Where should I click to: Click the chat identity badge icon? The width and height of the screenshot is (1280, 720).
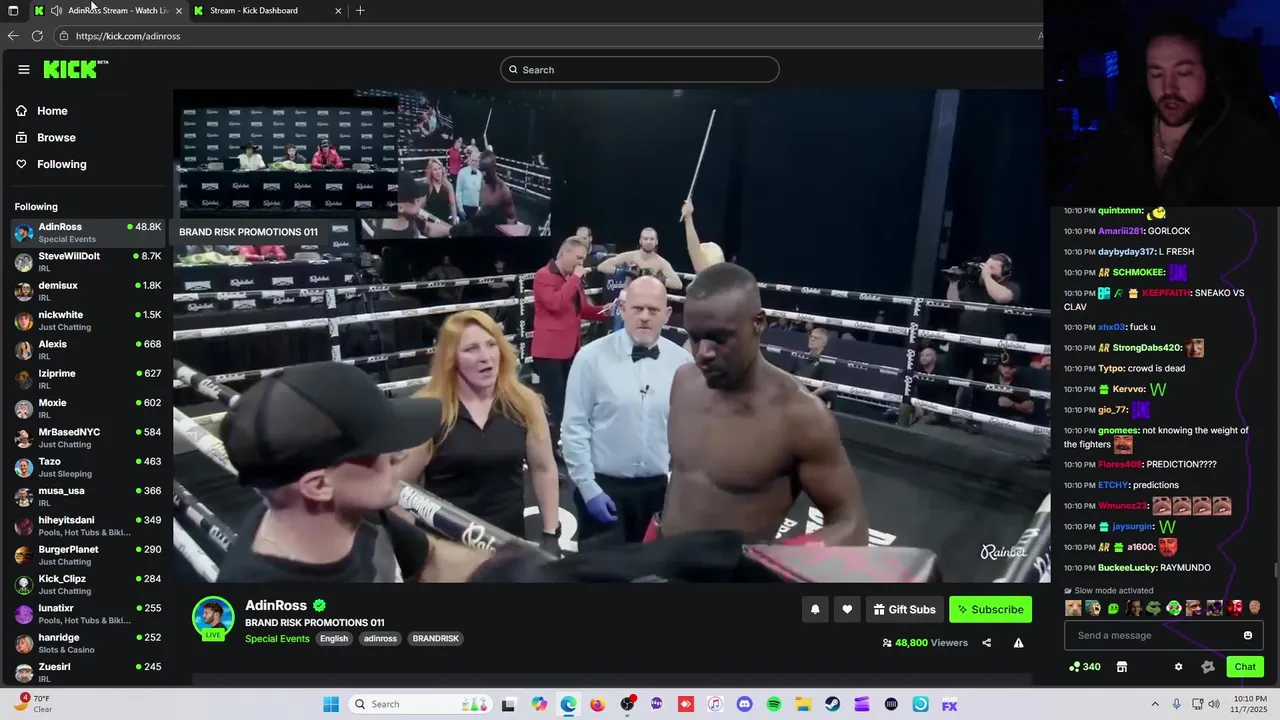(1207, 667)
